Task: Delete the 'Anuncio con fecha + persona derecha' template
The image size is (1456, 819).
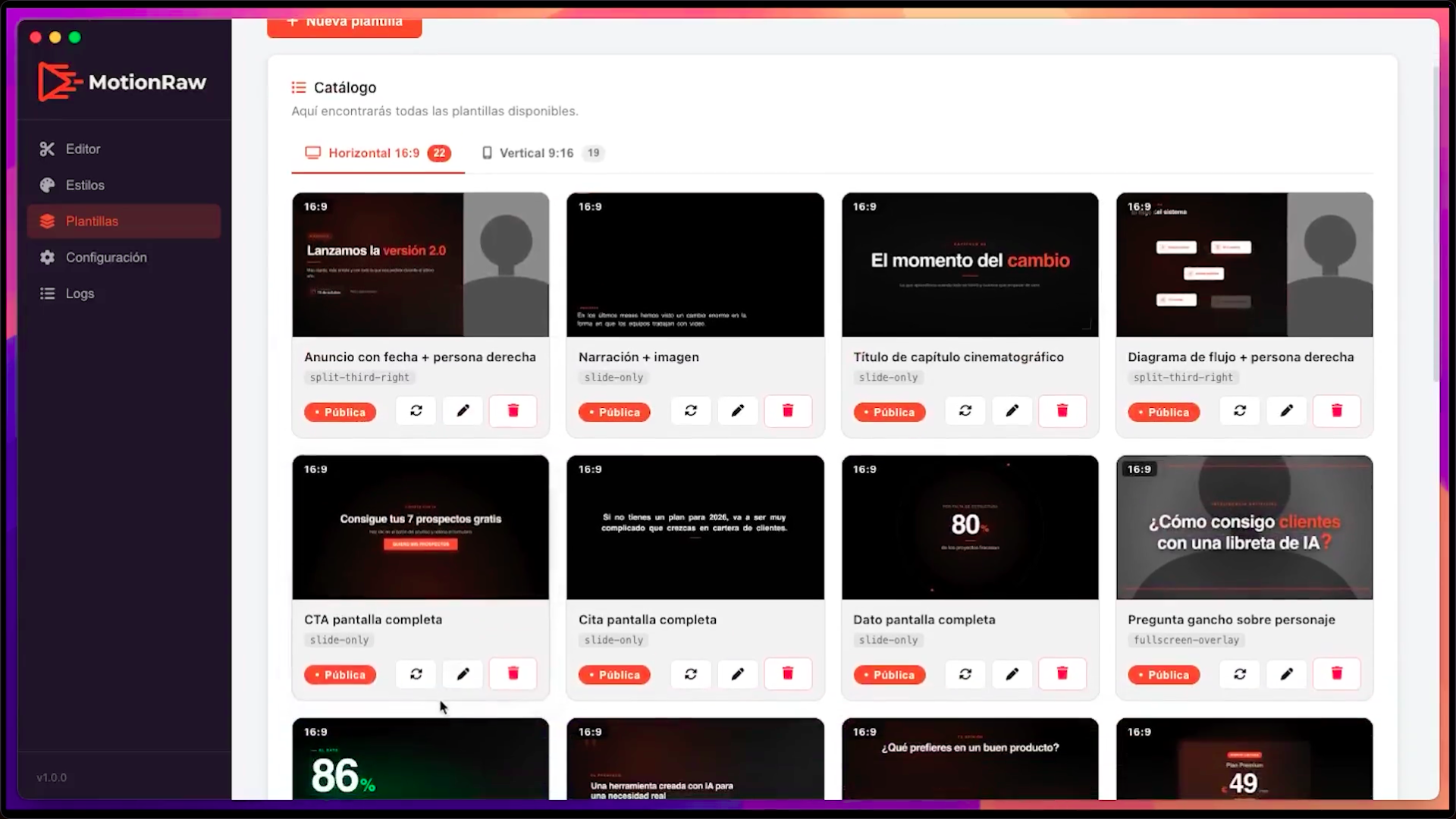Action: point(513,411)
